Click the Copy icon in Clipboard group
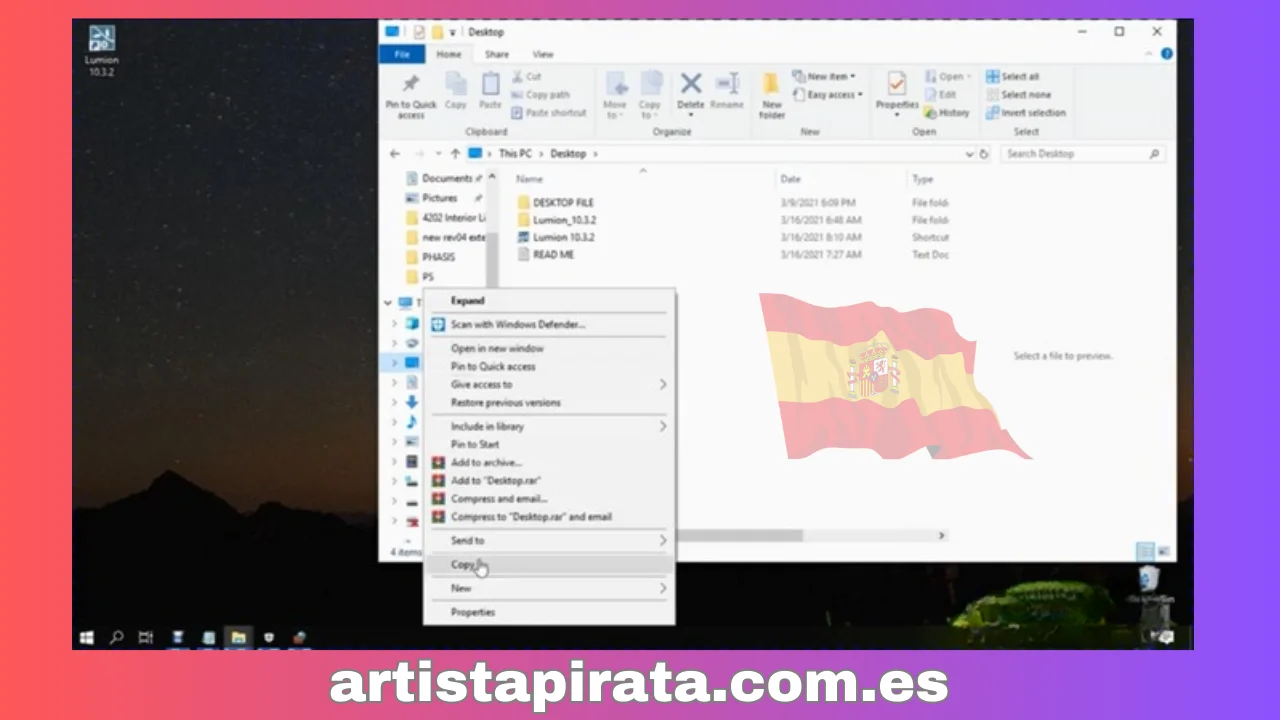The width and height of the screenshot is (1280, 720). pos(456,91)
